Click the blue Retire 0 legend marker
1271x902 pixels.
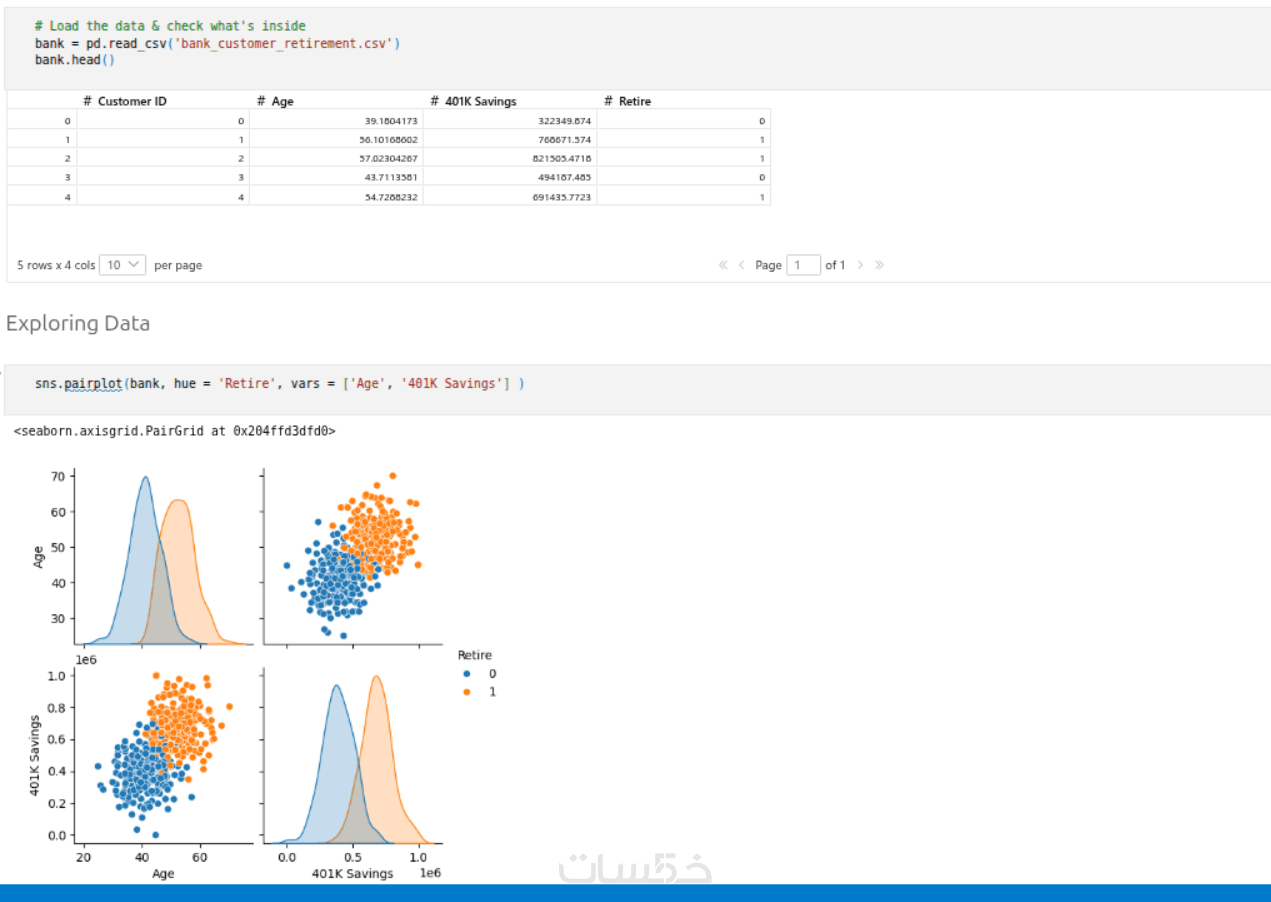coord(465,674)
